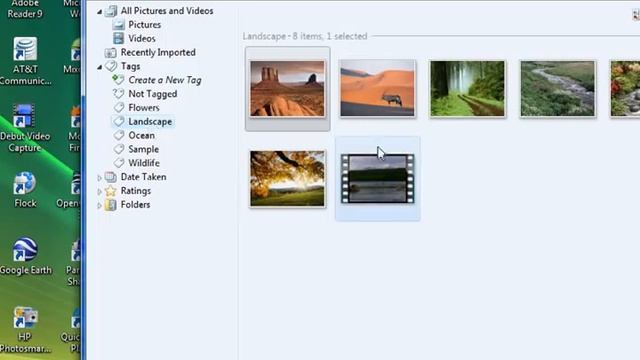Image resolution: width=640 pixels, height=360 pixels.
Task: Expand the Folders node
Action: pos(99,205)
